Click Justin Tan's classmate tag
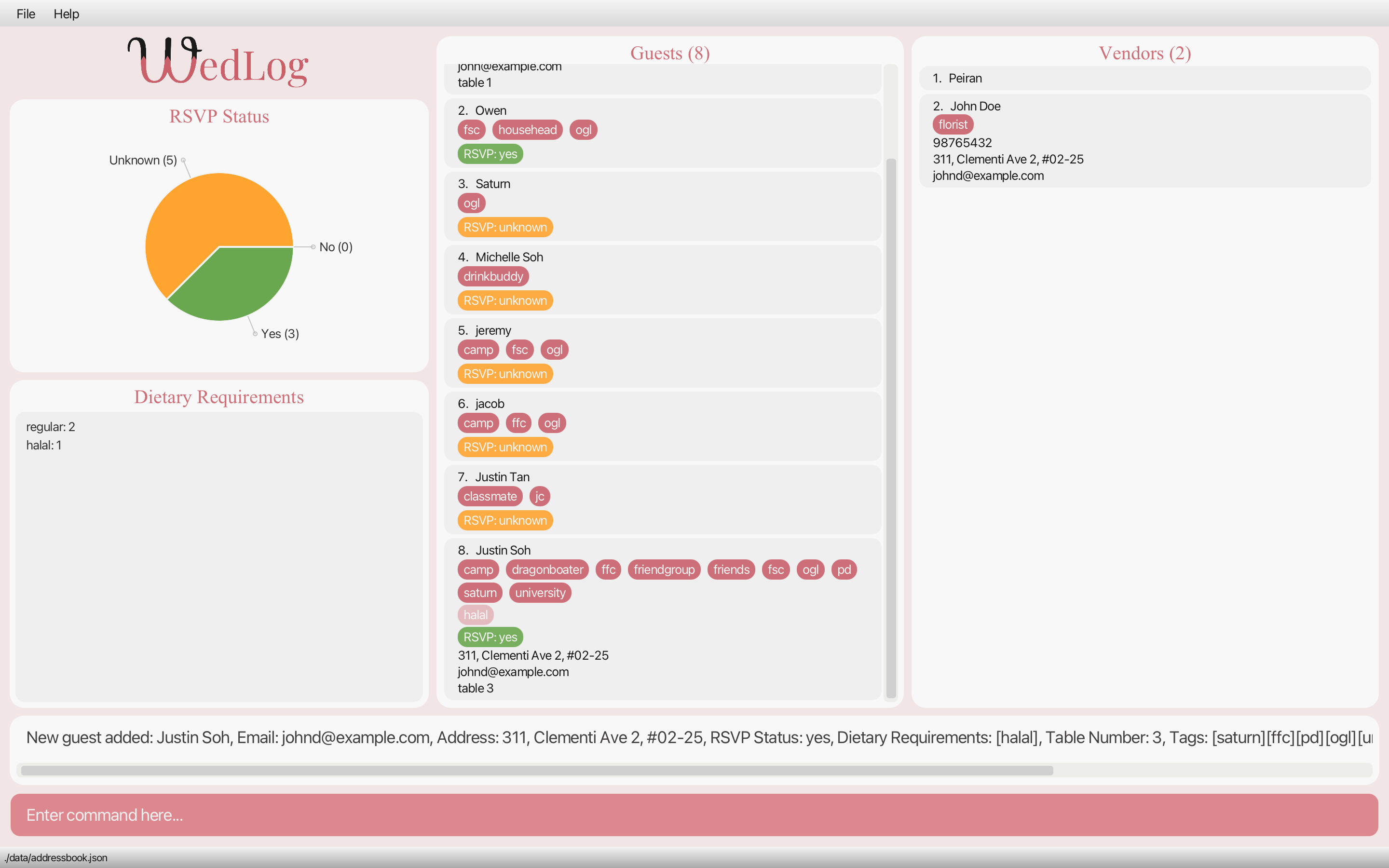This screenshot has height=868, width=1389. tap(490, 497)
